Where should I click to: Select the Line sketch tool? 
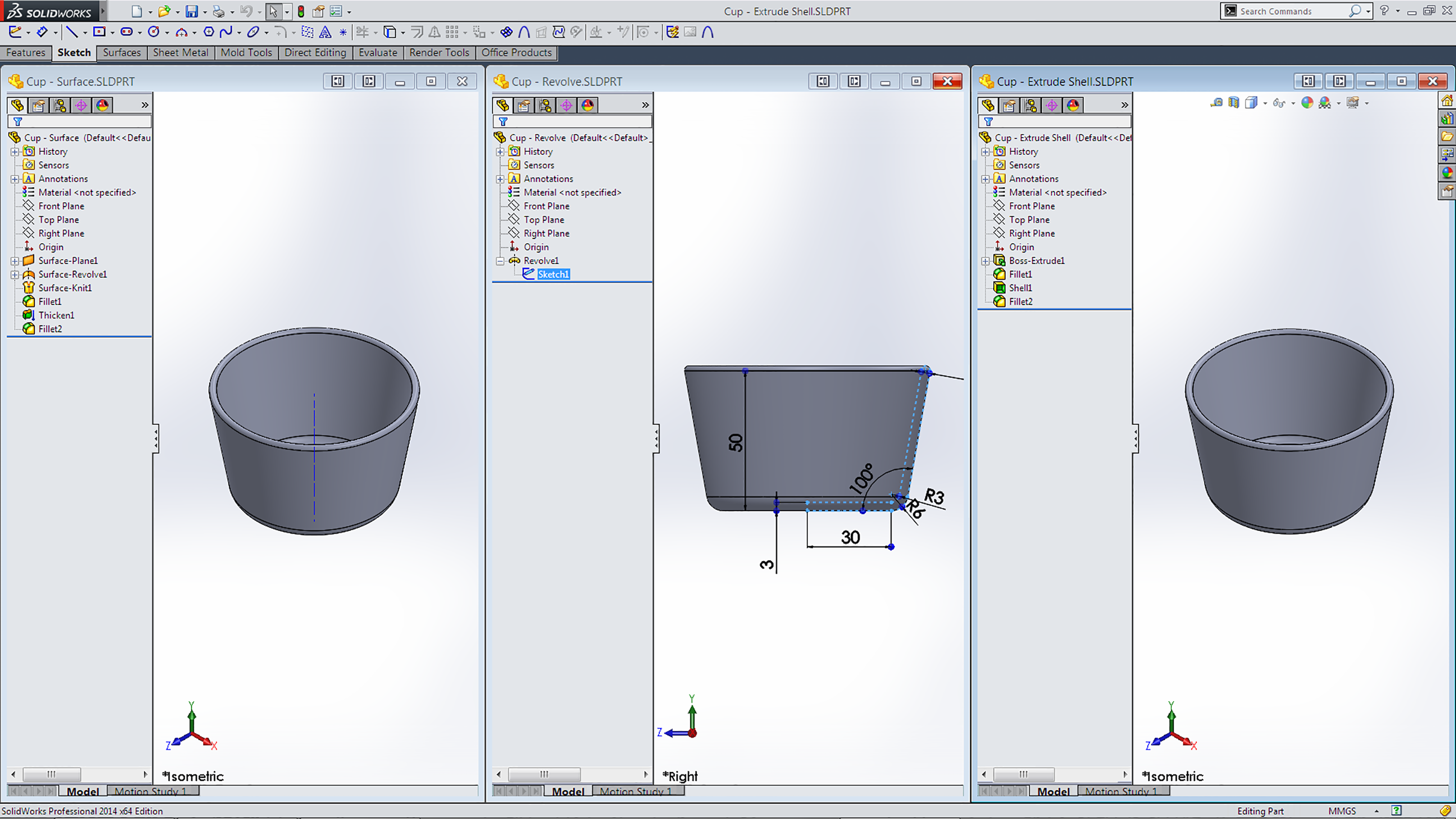point(71,32)
